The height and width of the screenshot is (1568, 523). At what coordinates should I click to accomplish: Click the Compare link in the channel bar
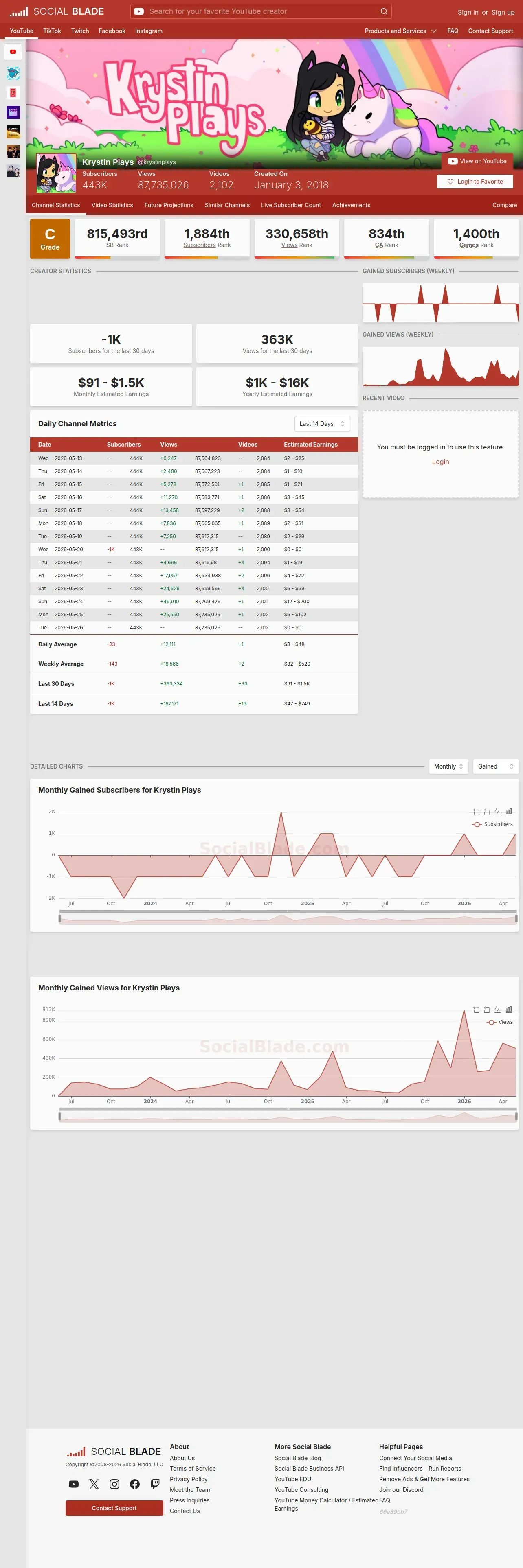tap(505, 205)
